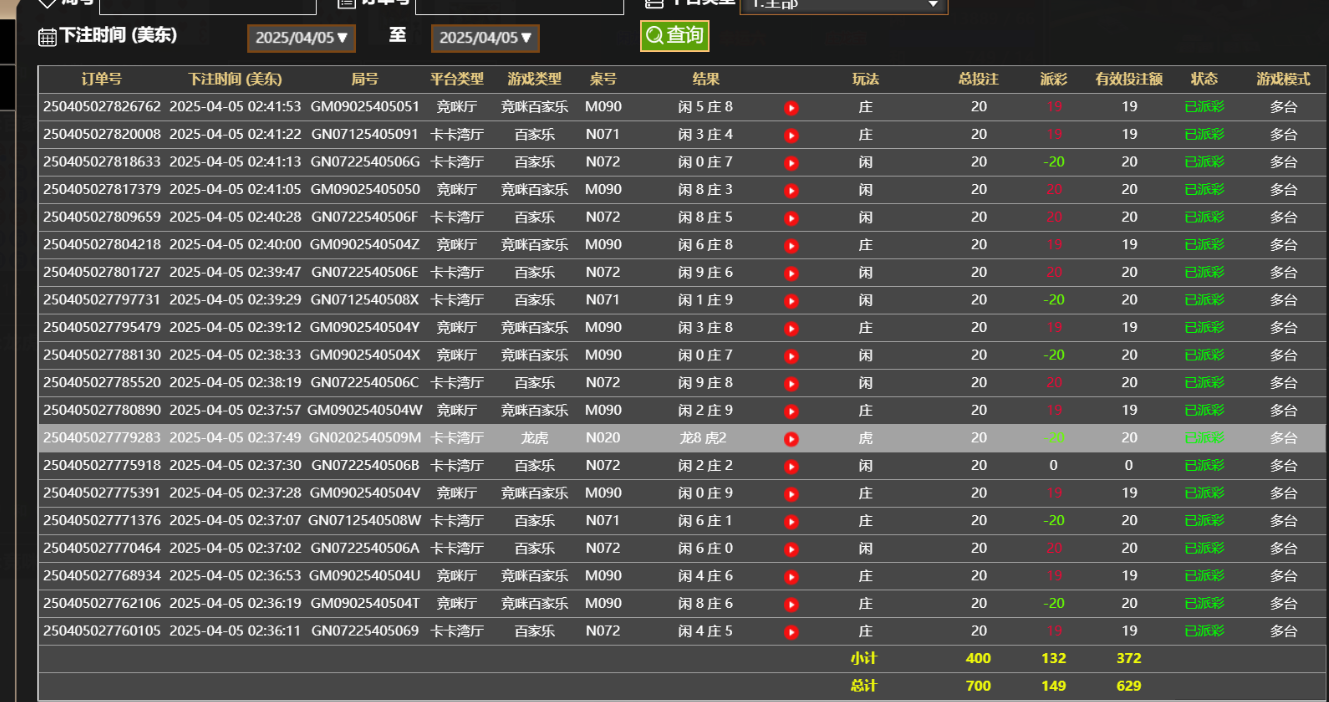Click replay icon for round GN0712540508W

coord(791,522)
